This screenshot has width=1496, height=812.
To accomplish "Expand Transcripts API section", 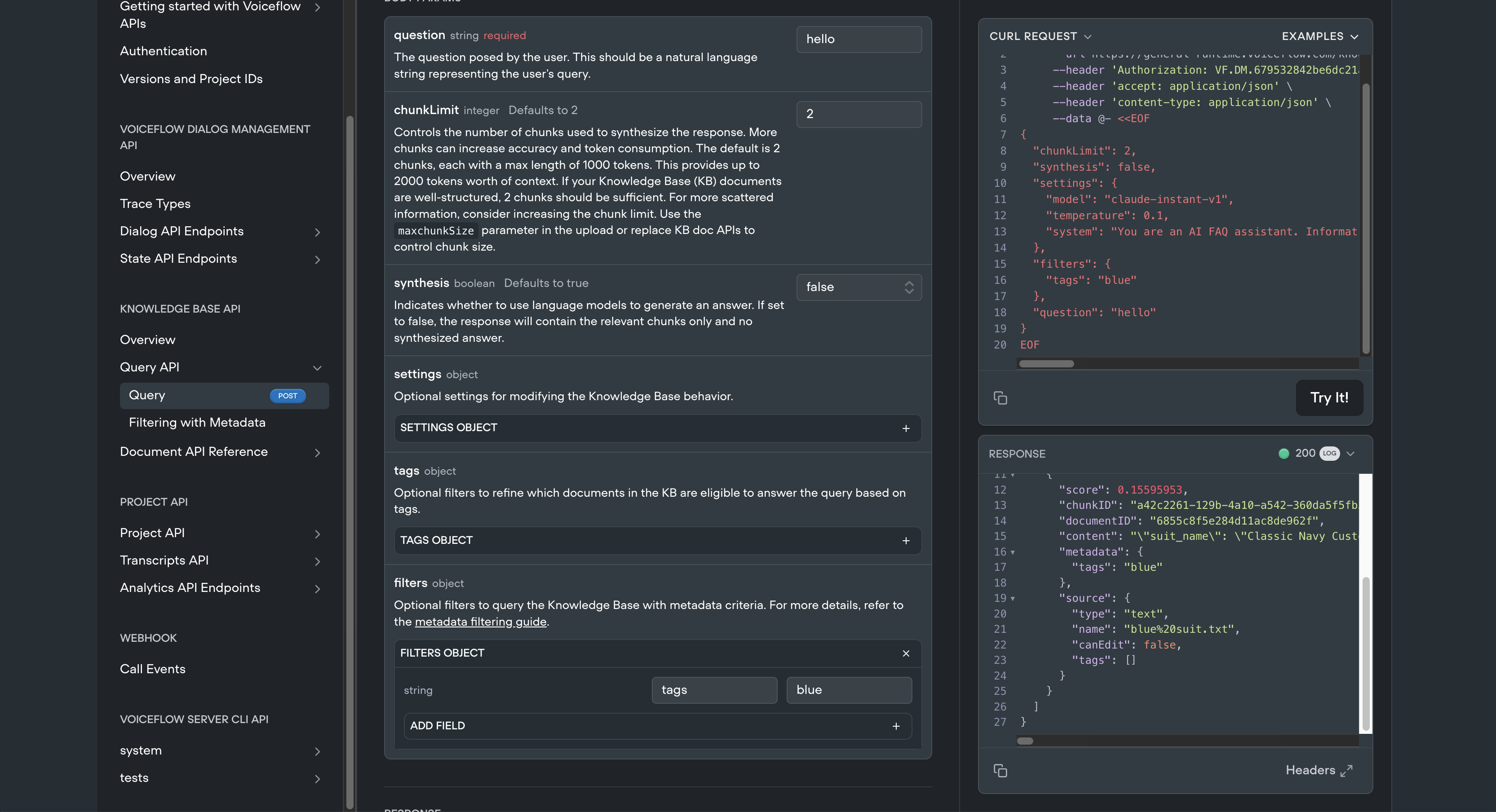I will pos(317,561).
